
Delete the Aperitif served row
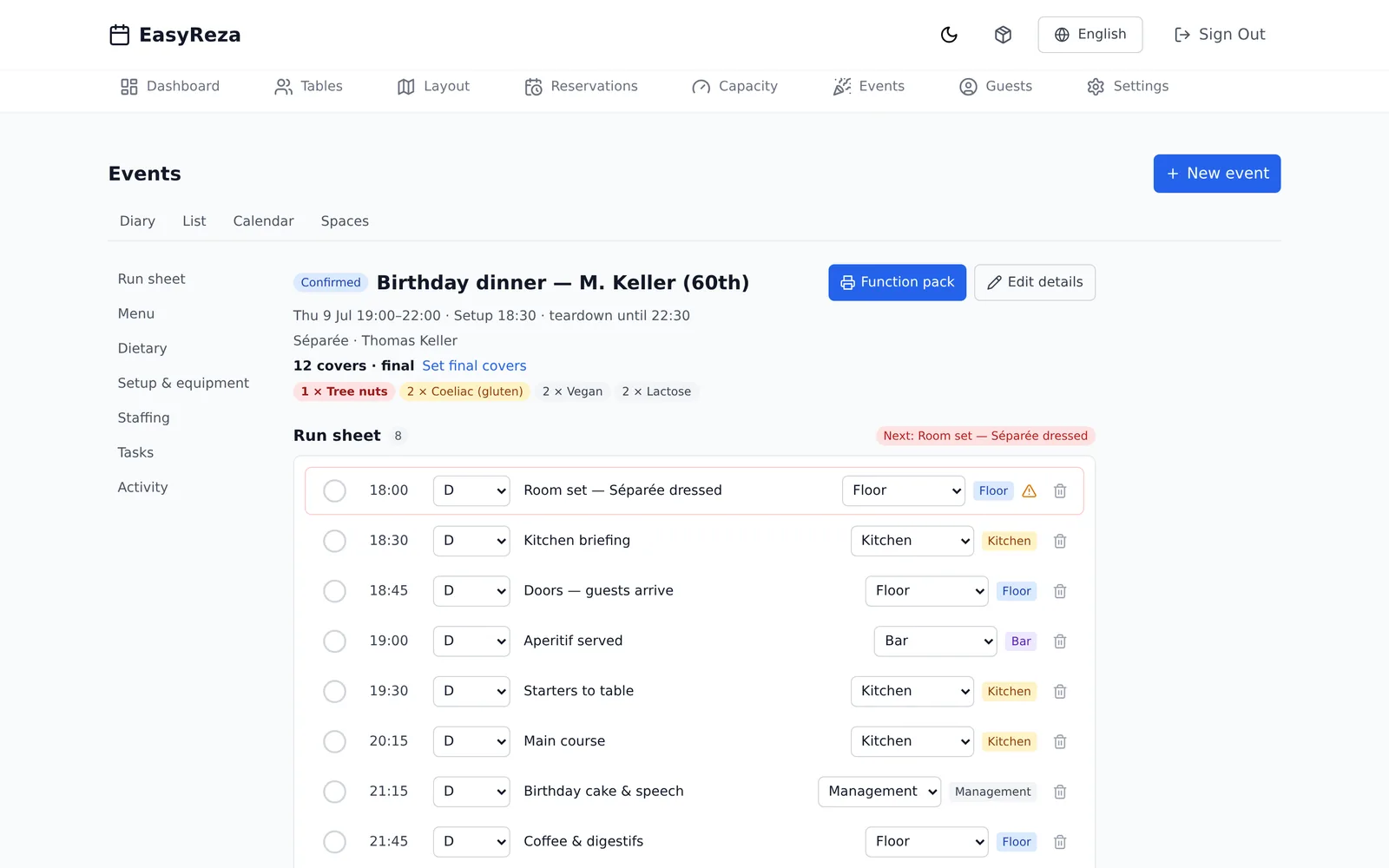[x=1060, y=642]
